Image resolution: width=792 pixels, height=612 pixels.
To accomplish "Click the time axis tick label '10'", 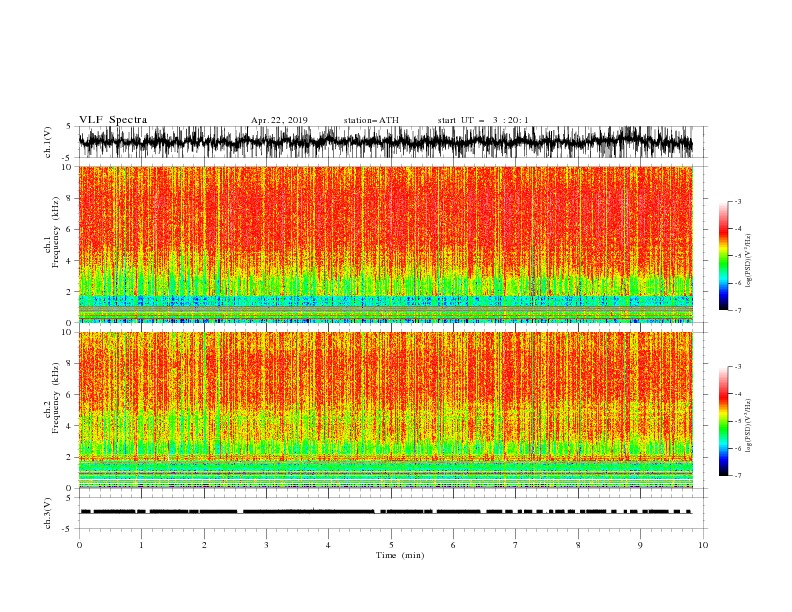I will pos(703,545).
